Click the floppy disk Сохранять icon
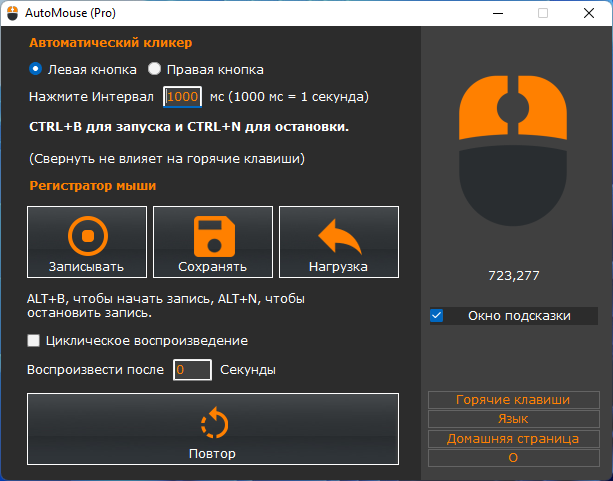The image size is (613, 481). tap(212, 237)
